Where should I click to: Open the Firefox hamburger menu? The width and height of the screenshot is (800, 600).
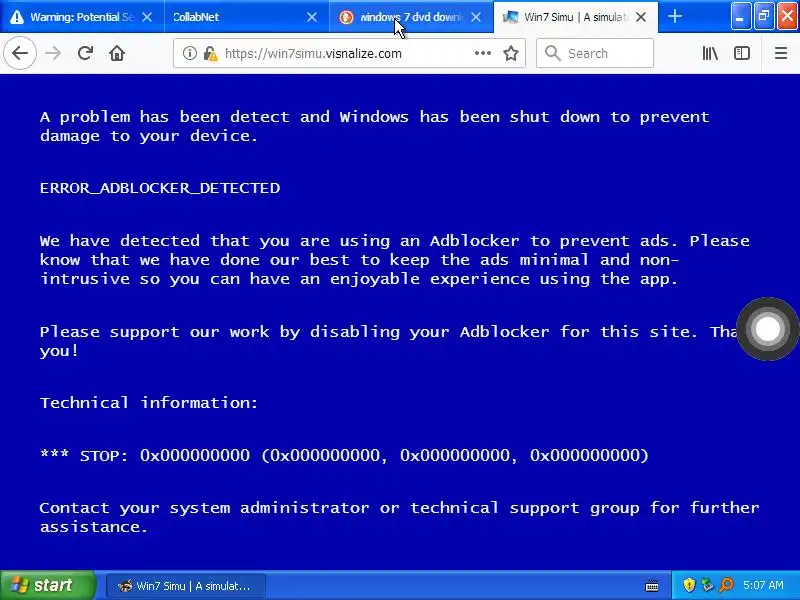[781, 53]
